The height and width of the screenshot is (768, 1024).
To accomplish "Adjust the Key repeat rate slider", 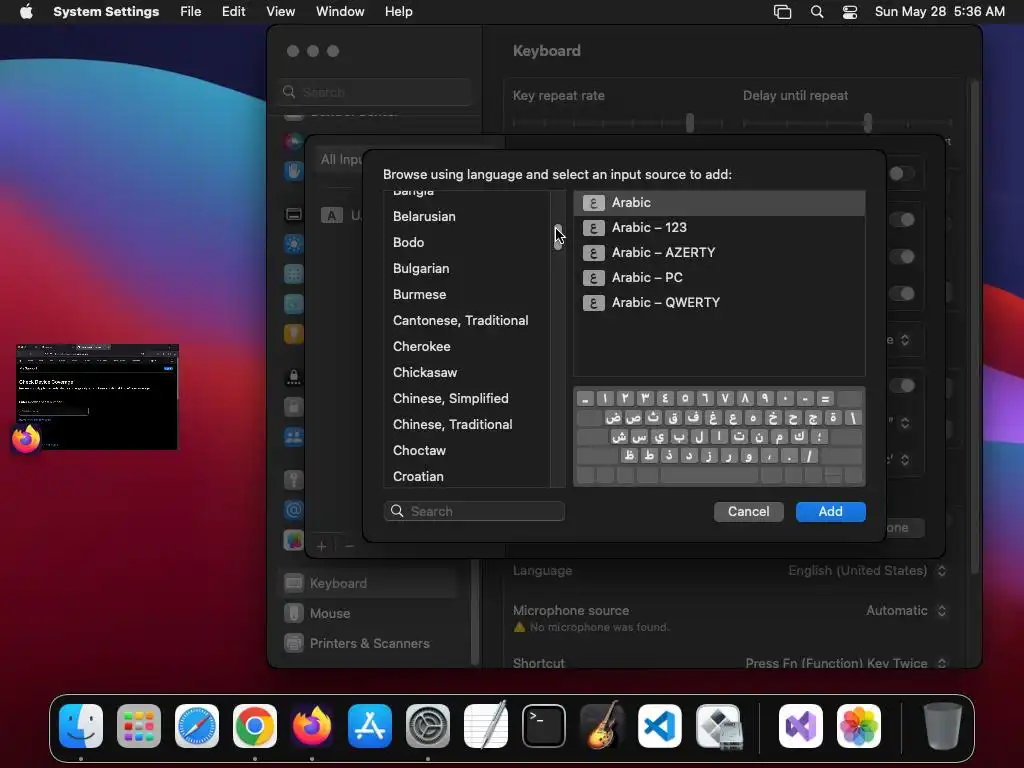I will tap(690, 122).
